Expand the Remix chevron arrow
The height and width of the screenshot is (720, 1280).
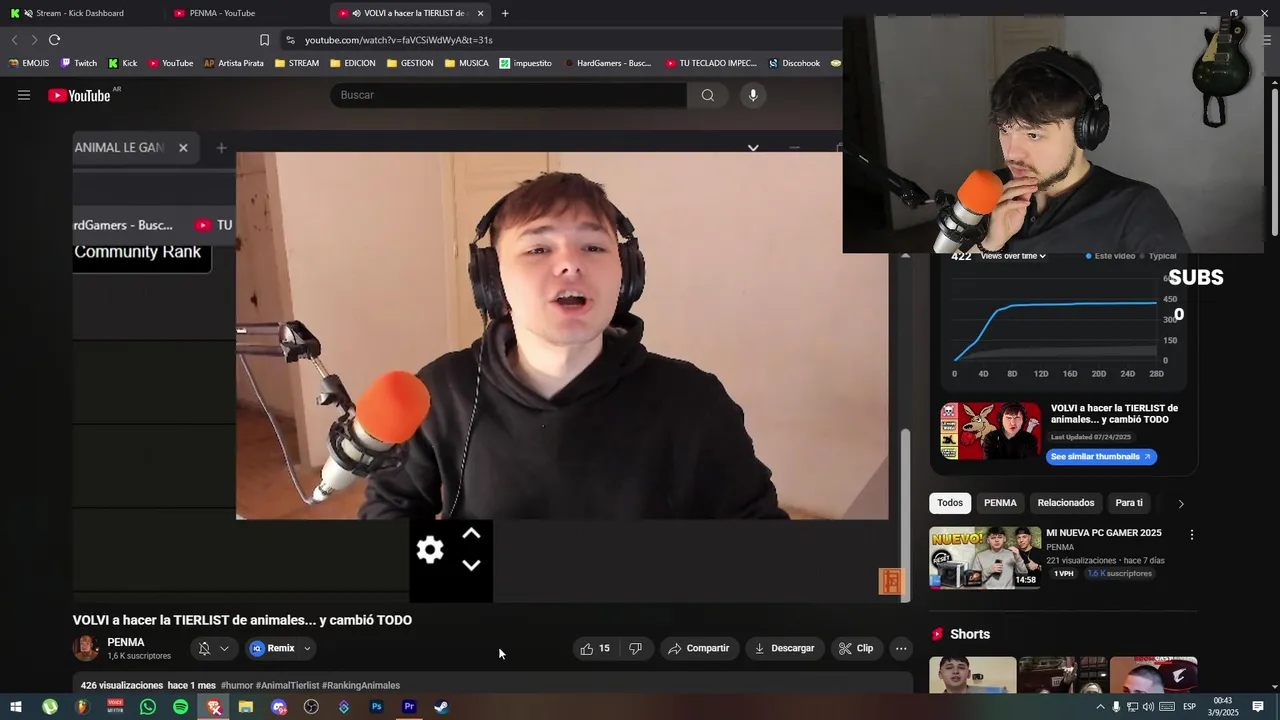click(x=307, y=648)
